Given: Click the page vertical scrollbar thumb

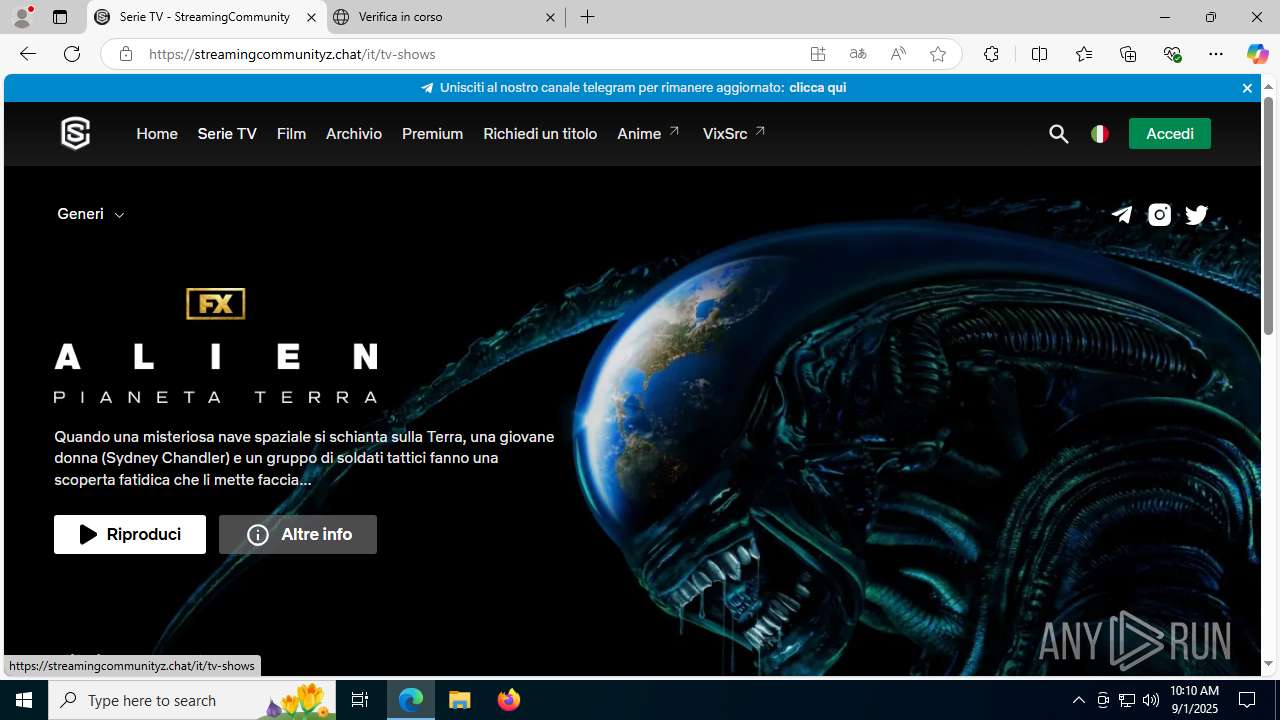Looking at the screenshot, I should point(1268,217).
